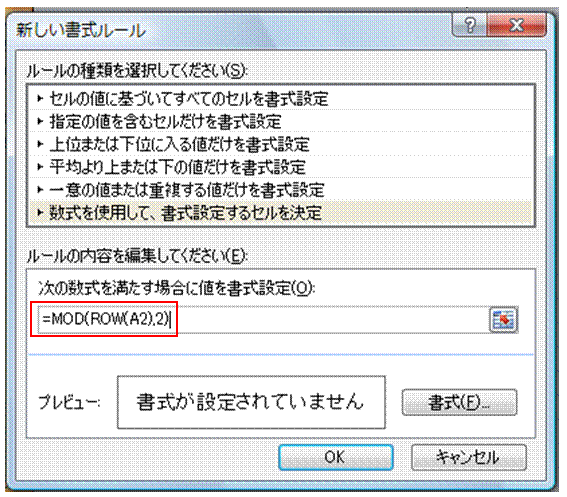567x497 pixels.
Task: Confirm with the OK button
Action: pos(336,457)
